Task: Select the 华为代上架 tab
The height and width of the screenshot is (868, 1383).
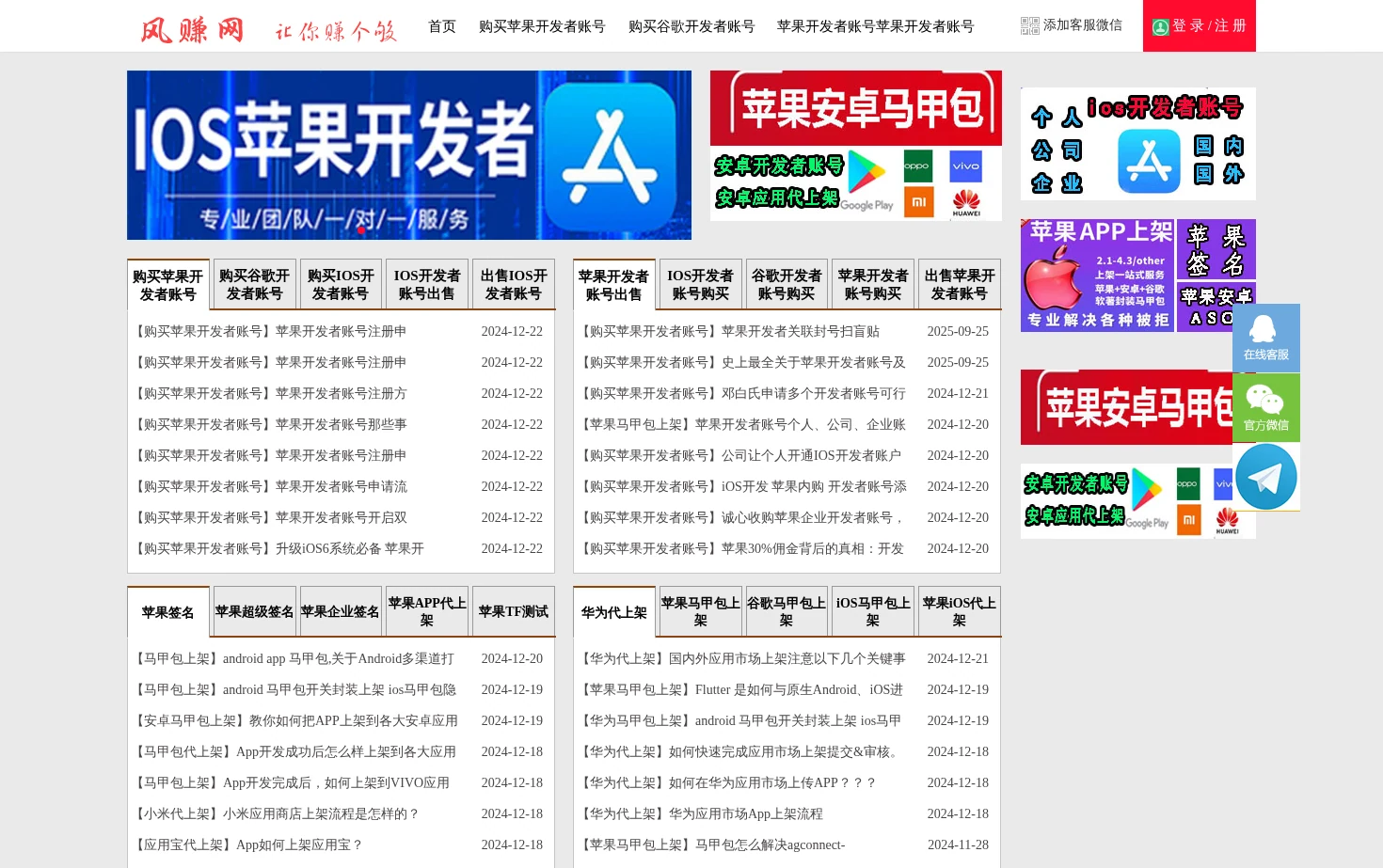Action: pyautogui.click(x=614, y=612)
